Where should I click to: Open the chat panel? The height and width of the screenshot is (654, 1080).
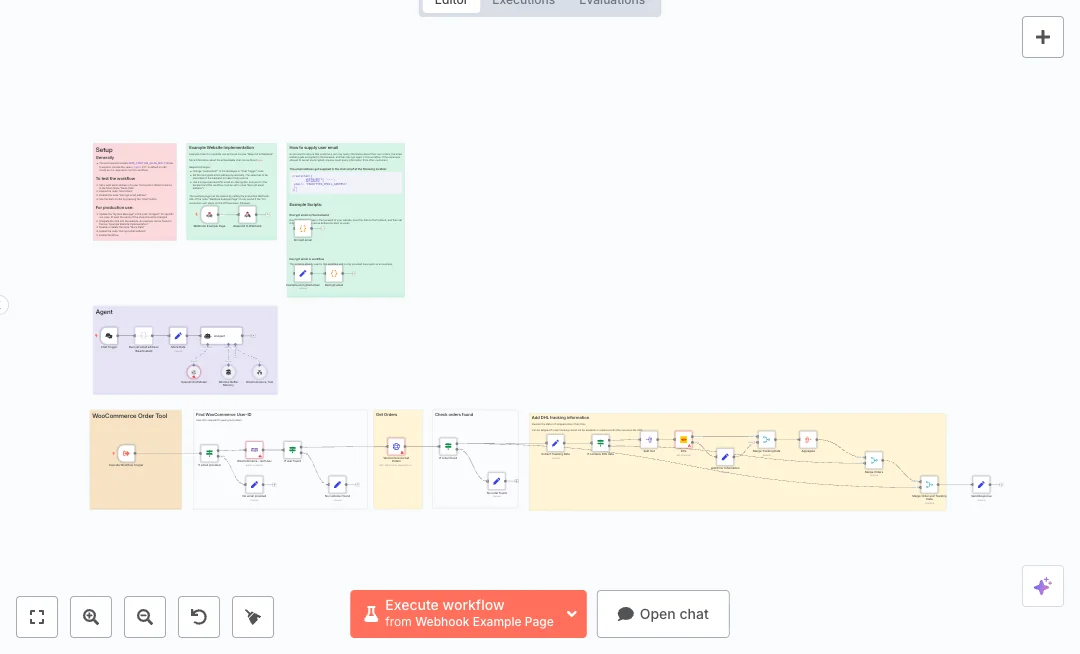[663, 614]
